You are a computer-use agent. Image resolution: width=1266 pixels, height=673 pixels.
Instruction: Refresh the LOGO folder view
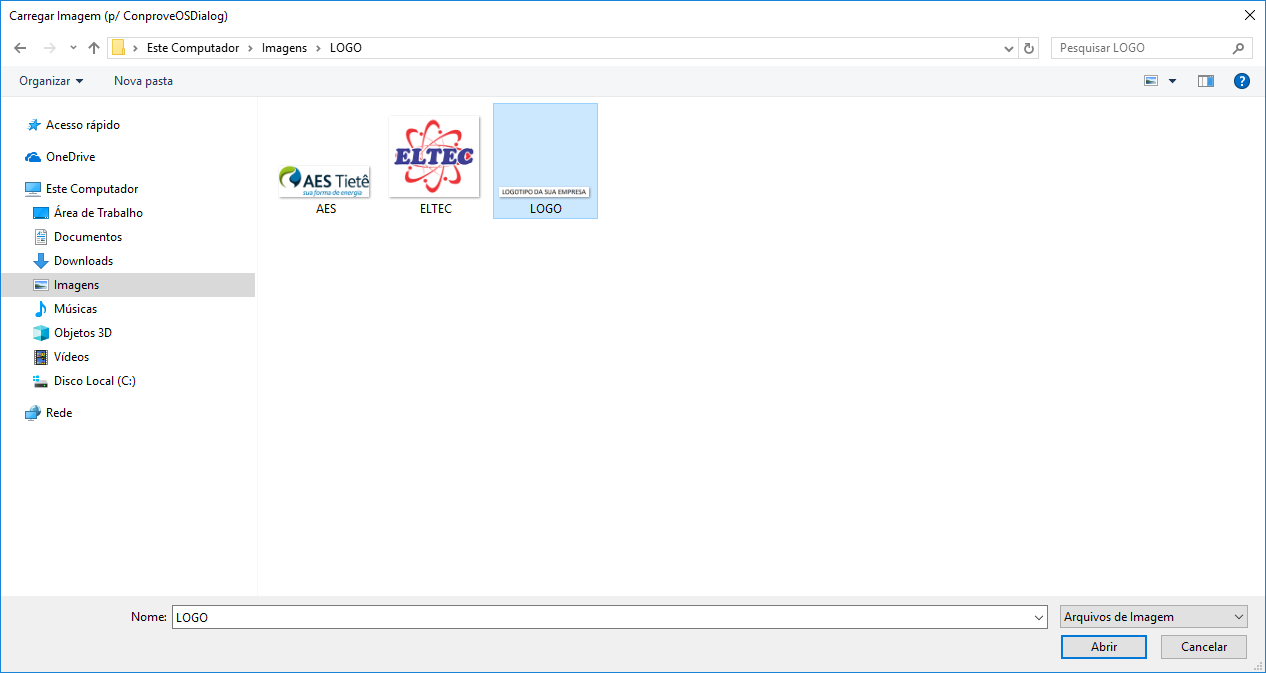click(1029, 48)
